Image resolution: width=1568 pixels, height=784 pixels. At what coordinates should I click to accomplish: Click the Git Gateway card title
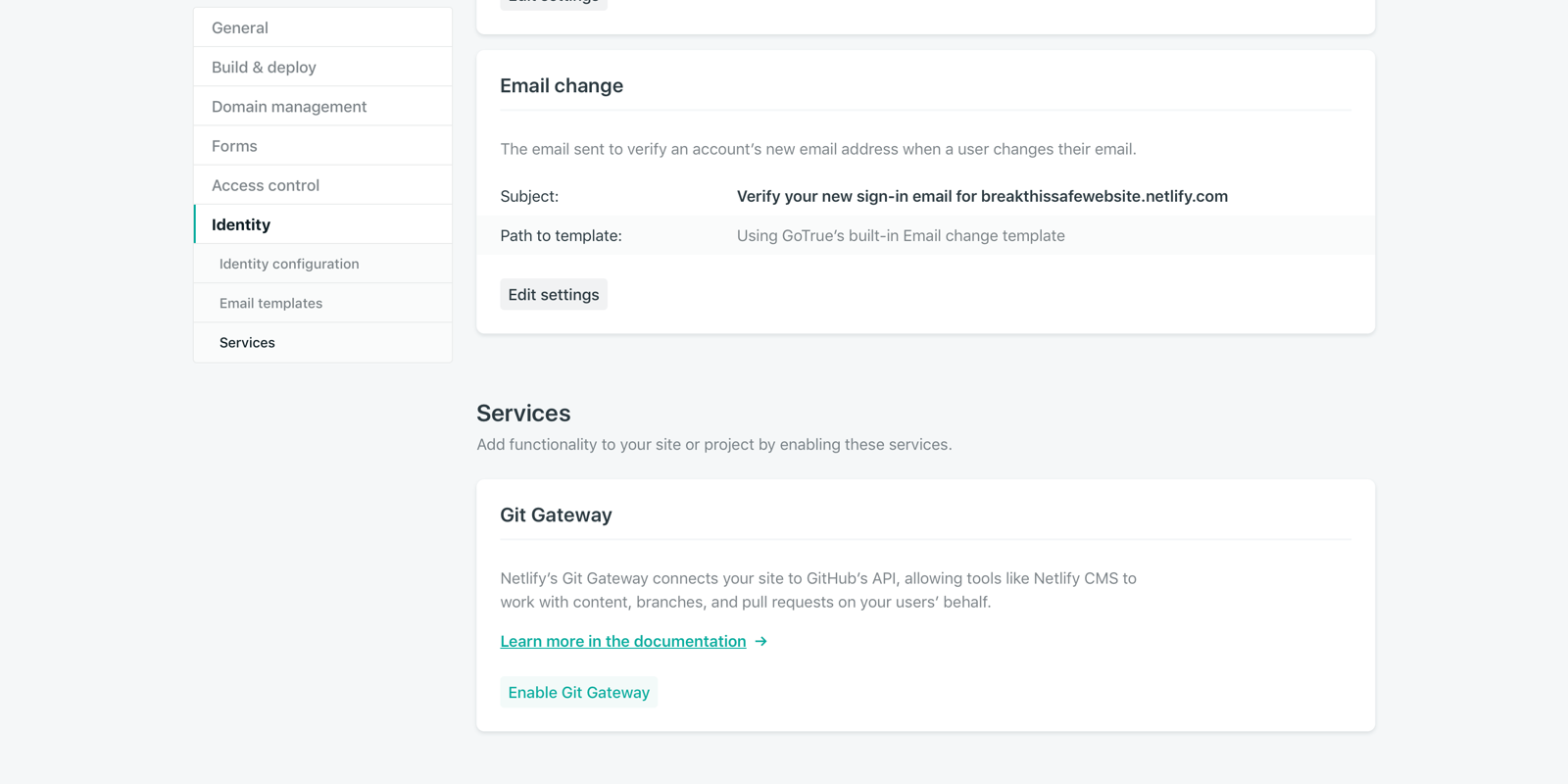pos(556,514)
